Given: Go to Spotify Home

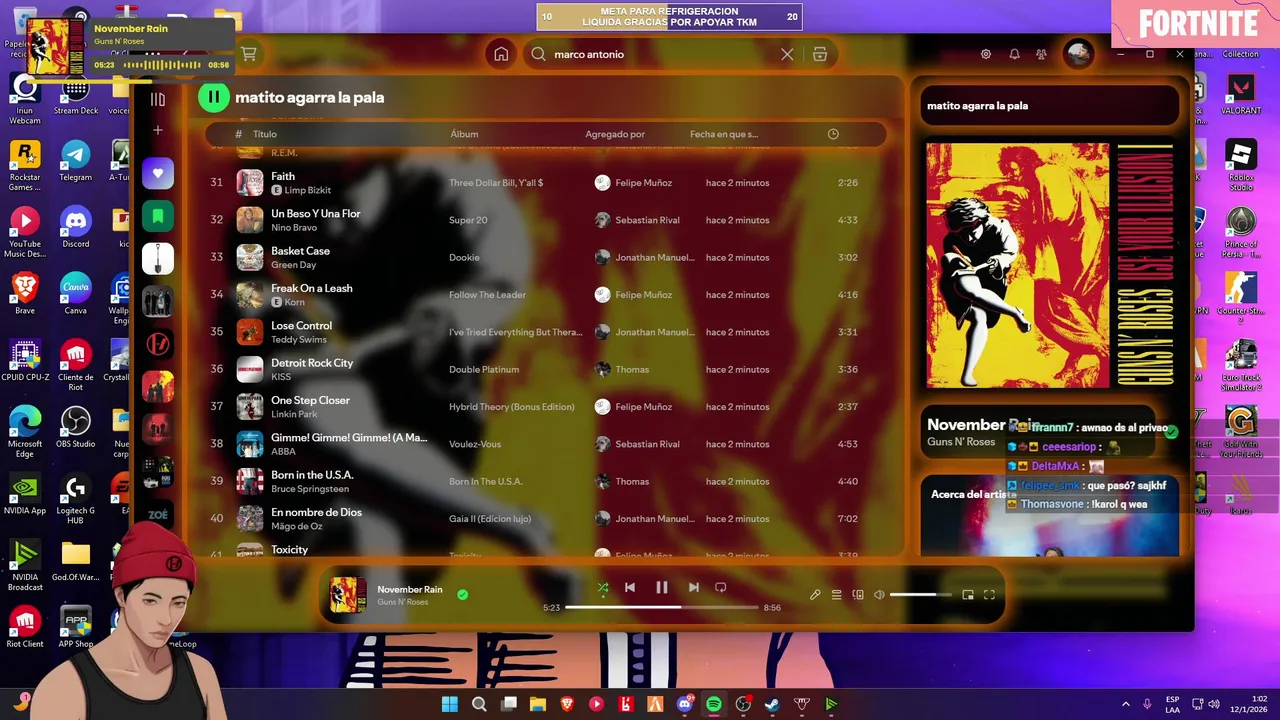Looking at the screenshot, I should tap(501, 54).
